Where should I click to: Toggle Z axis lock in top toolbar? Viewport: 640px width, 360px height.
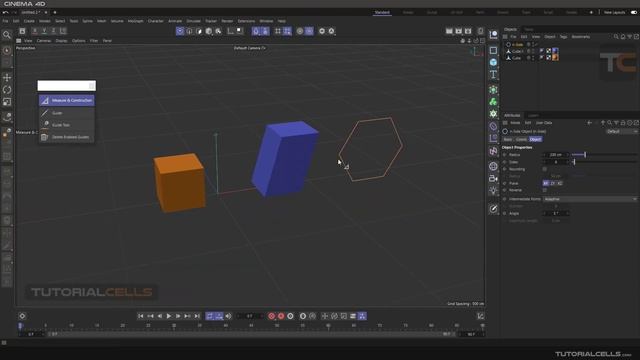[53, 31]
